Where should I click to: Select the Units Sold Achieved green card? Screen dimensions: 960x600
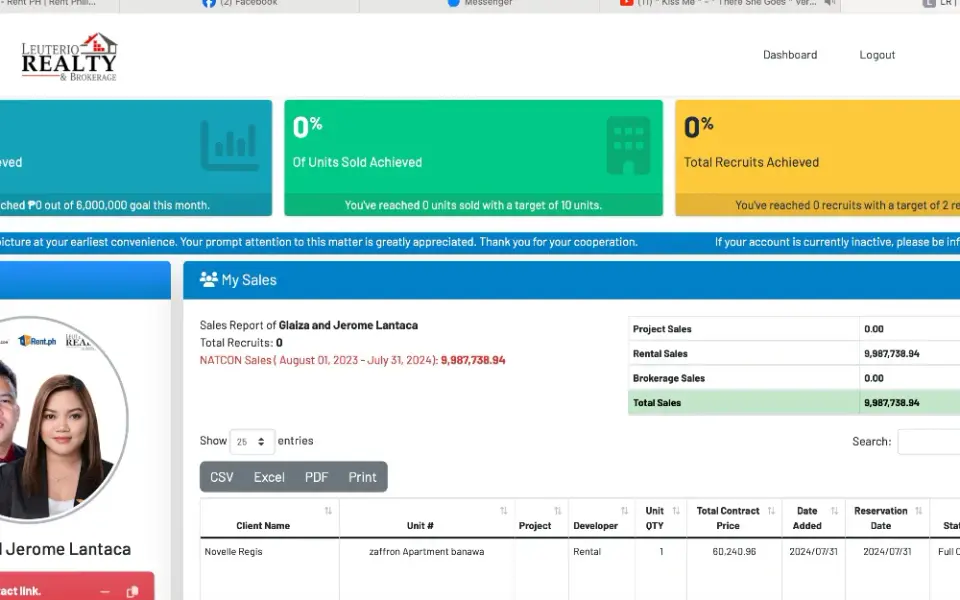pyautogui.click(x=473, y=157)
